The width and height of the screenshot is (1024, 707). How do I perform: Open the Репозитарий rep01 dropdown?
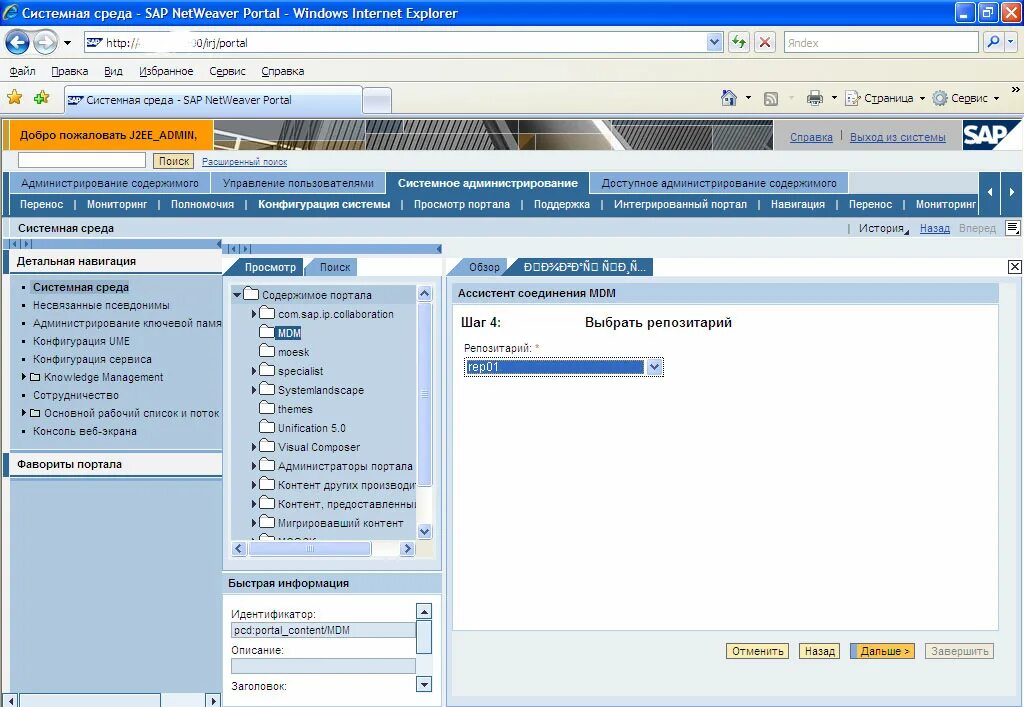[654, 367]
